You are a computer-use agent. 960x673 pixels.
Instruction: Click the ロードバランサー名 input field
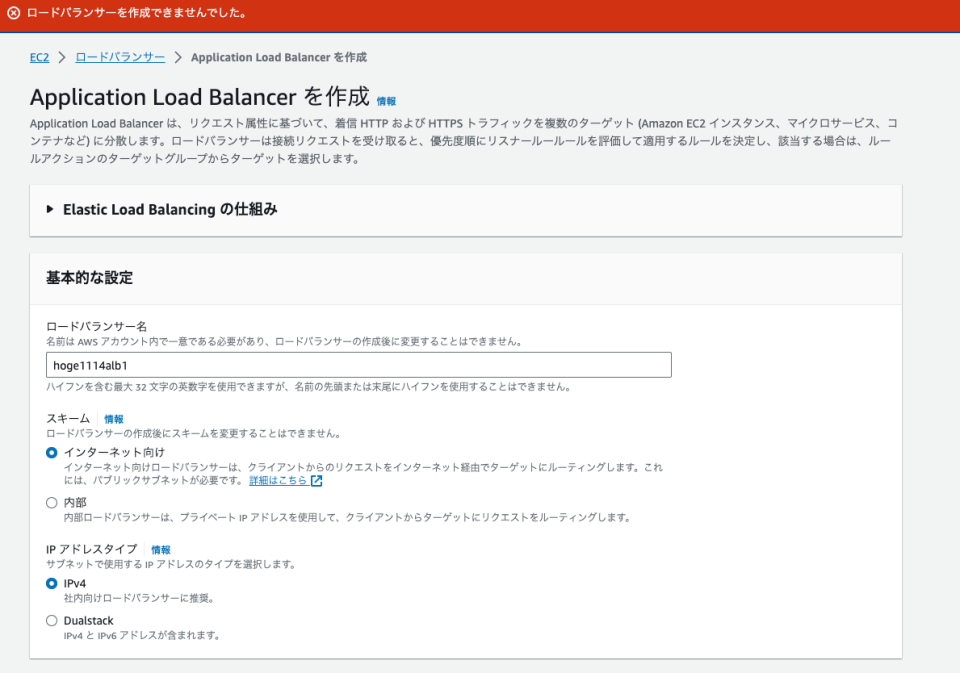coord(359,365)
